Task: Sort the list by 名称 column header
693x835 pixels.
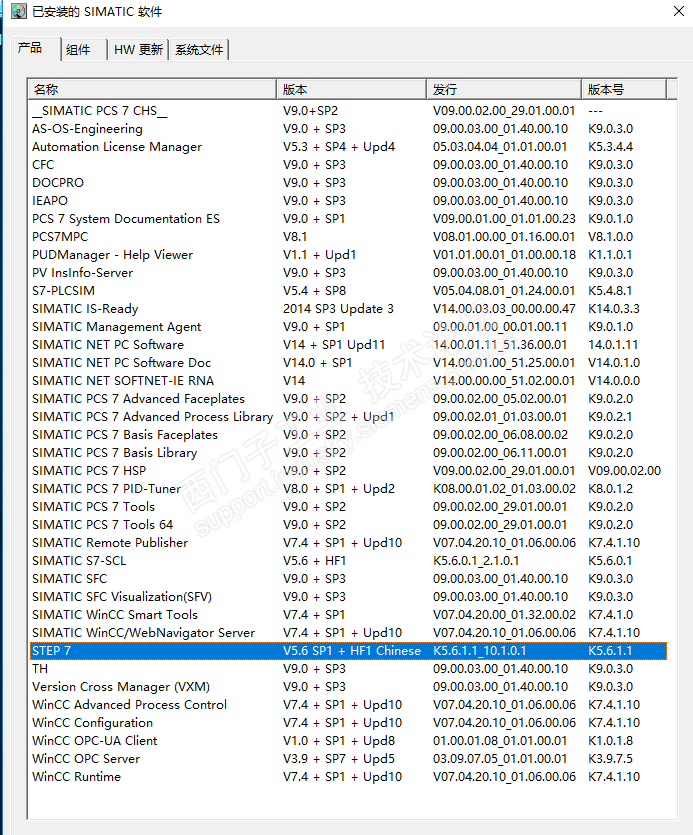Action: (152, 89)
